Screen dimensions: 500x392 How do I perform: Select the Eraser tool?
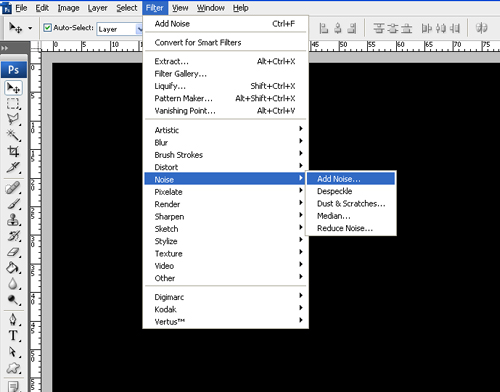13,252
